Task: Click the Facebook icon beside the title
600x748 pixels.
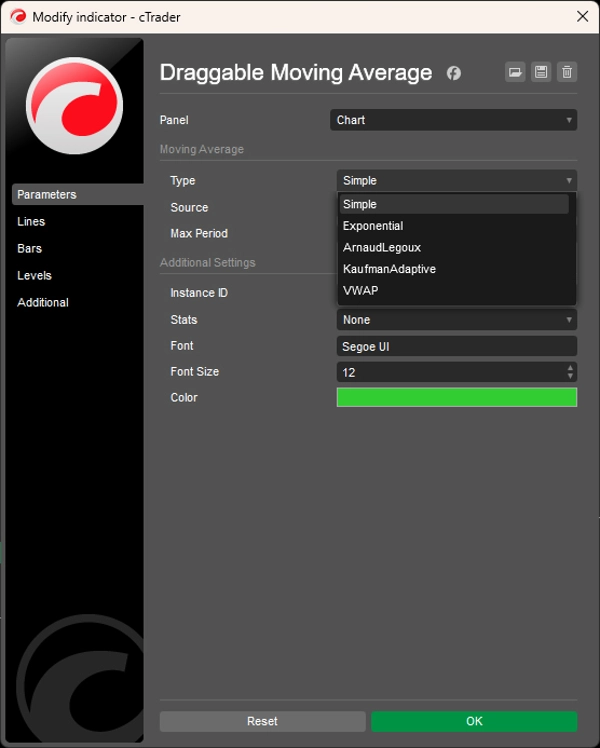Action: coord(454,73)
